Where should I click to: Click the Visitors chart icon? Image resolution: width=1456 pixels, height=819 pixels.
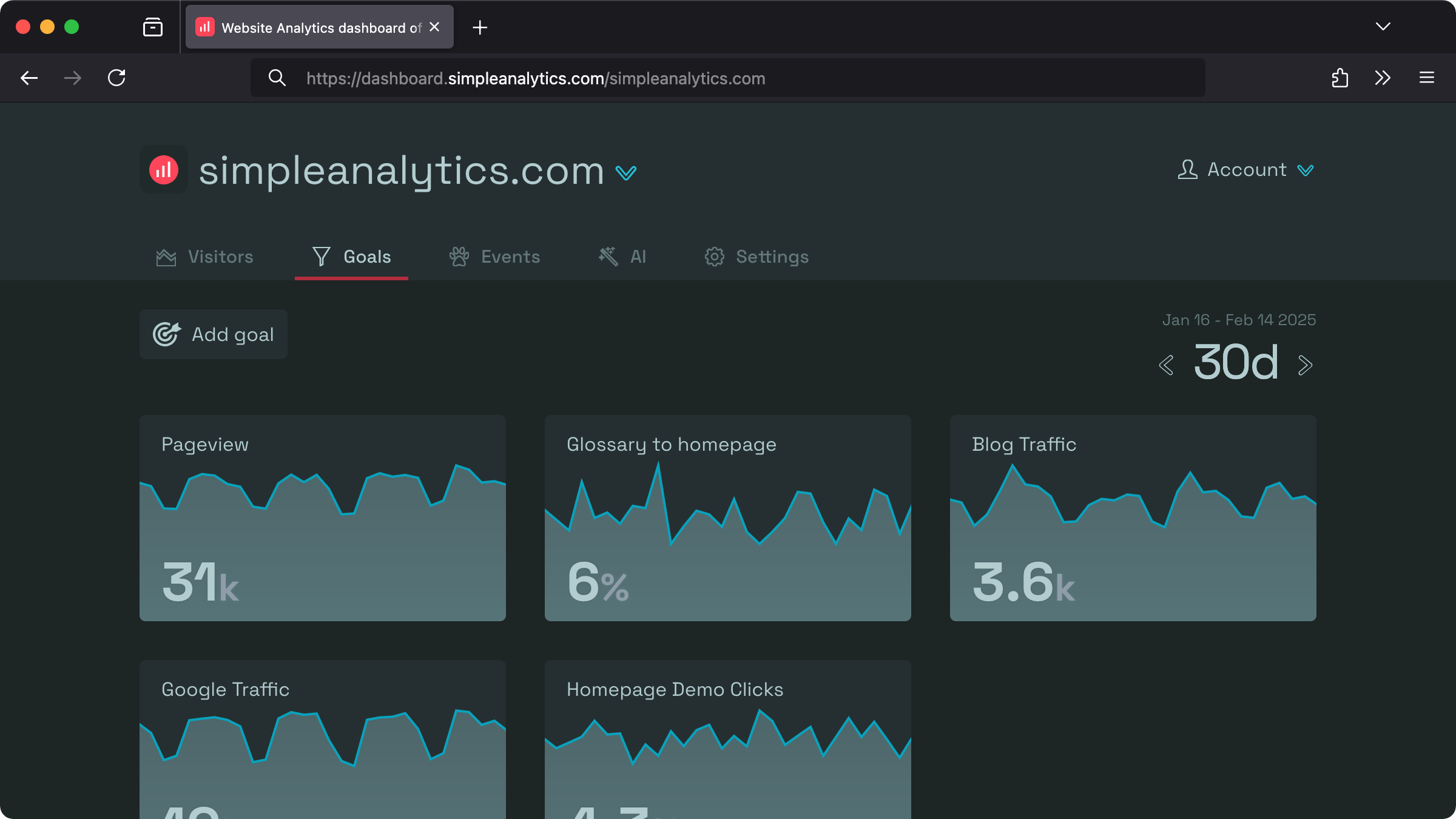pyautogui.click(x=166, y=257)
